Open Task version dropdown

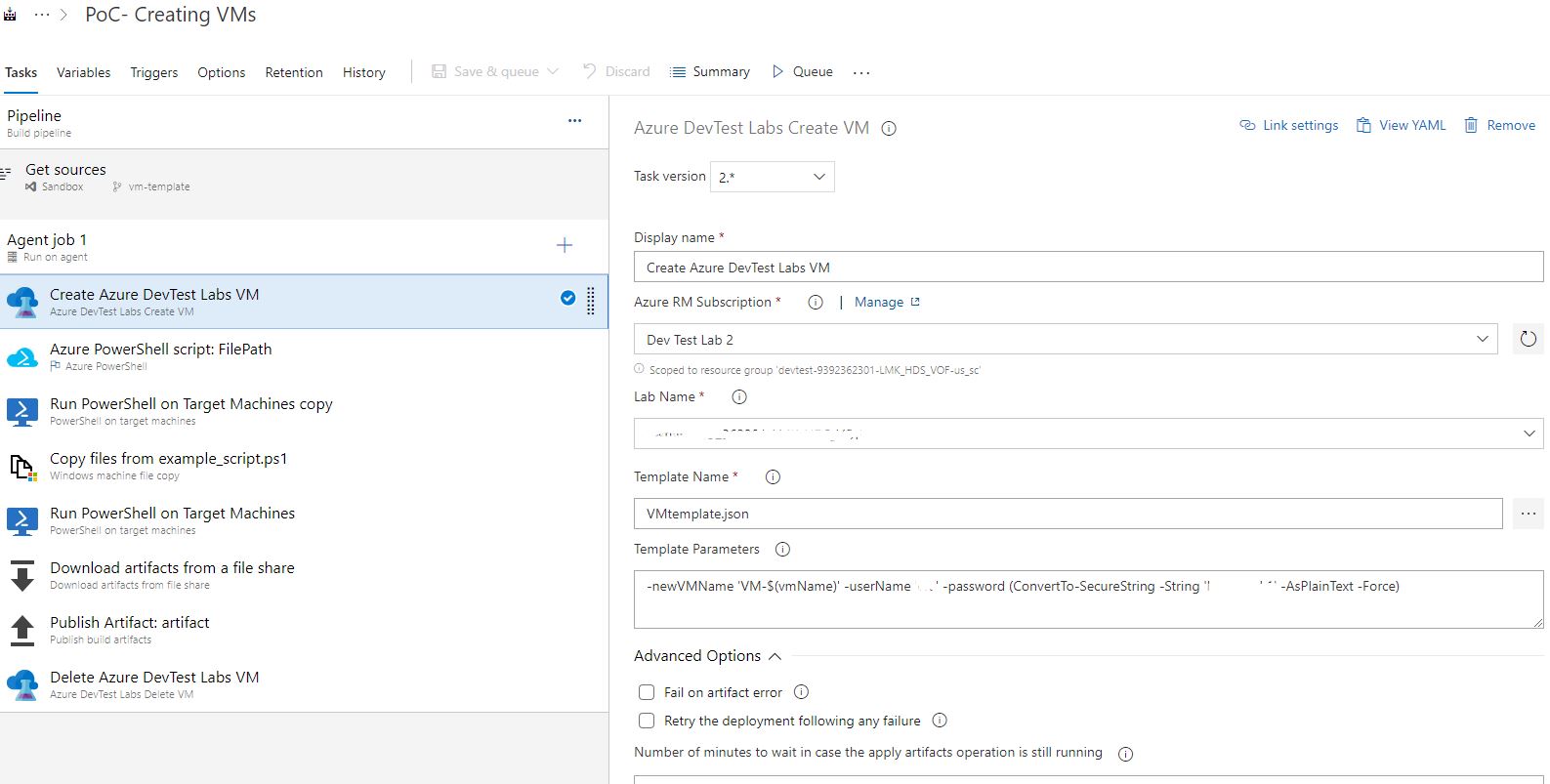[772, 177]
